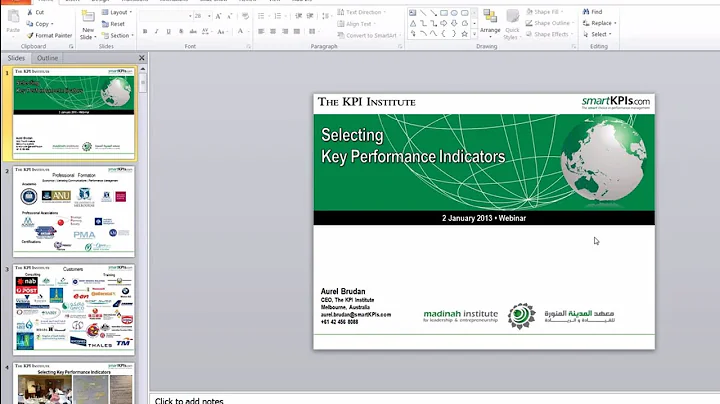Increase the list indent level
The height and width of the screenshot is (404, 720).
point(310,16)
